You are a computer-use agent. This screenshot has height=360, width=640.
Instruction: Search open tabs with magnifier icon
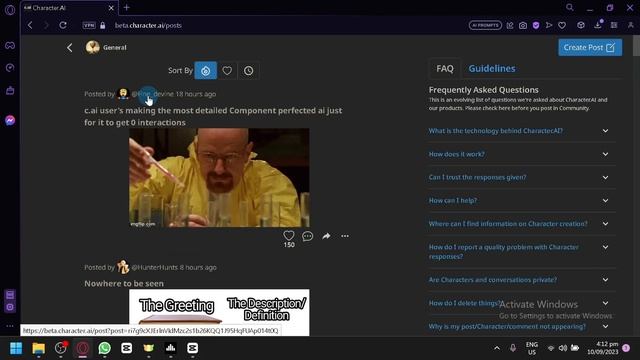coord(570,7)
